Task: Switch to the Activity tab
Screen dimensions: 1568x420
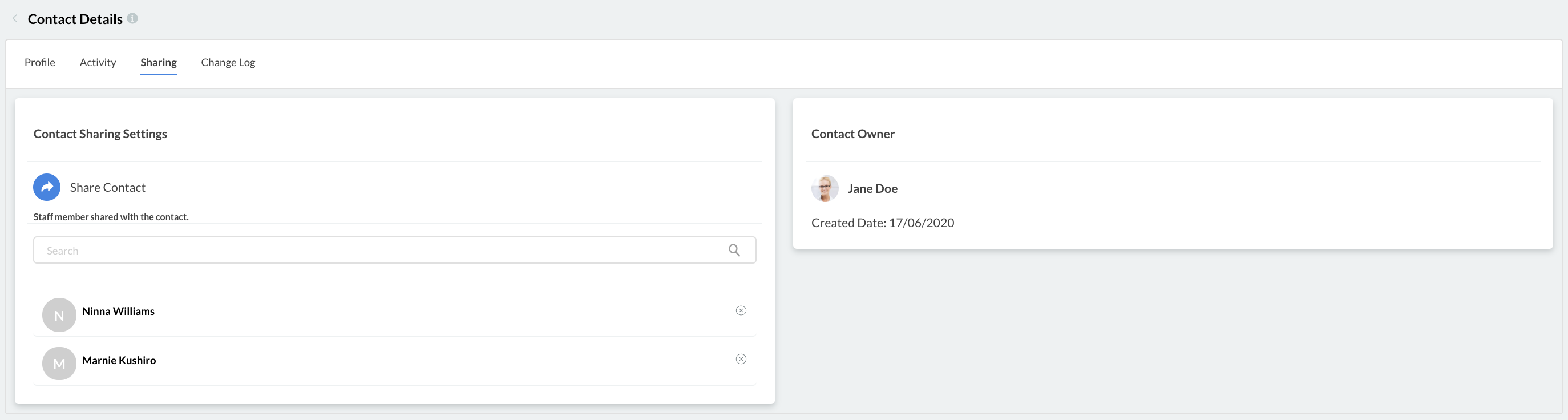Action: point(98,62)
